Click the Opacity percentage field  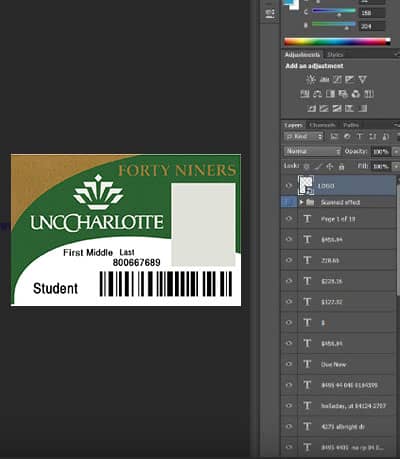380,152
